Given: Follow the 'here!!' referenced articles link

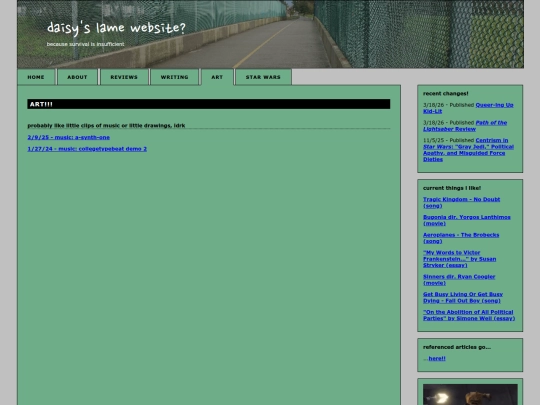Looking at the screenshot, I should click(437, 359).
